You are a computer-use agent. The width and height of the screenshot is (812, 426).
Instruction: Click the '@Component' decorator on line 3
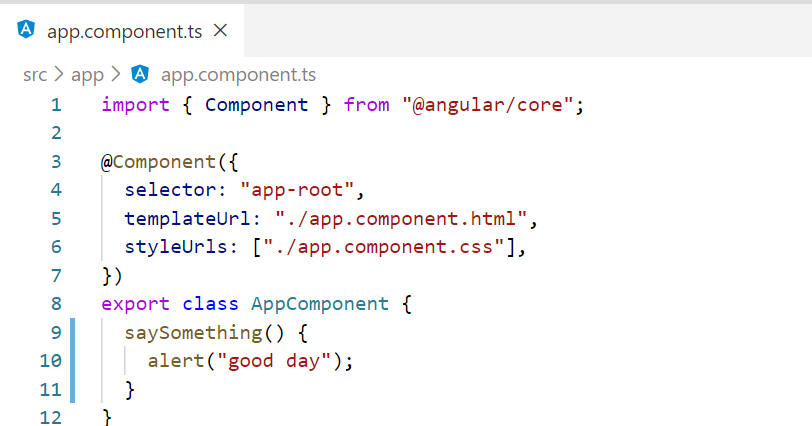coord(158,162)
